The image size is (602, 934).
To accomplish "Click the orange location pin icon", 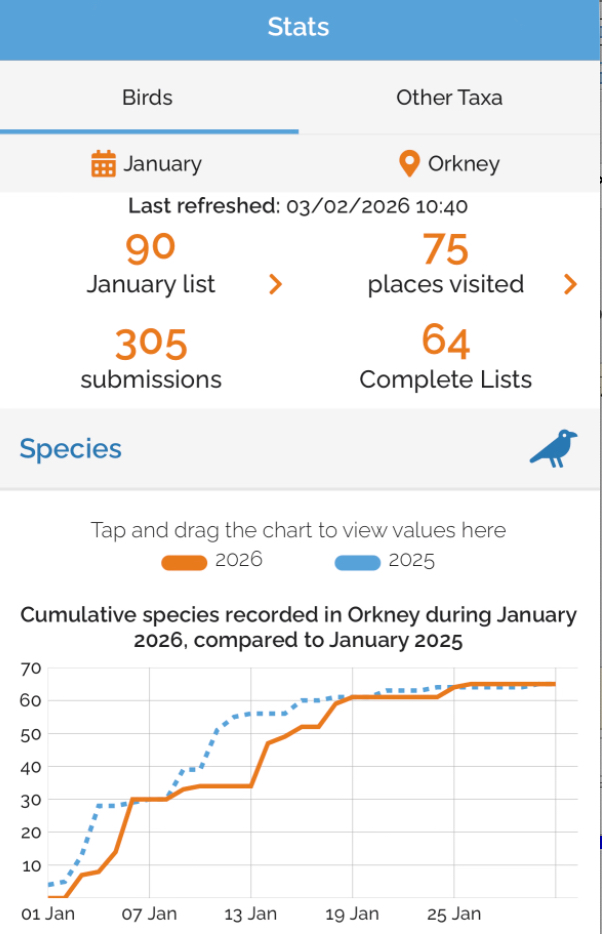I will point(409,164).
